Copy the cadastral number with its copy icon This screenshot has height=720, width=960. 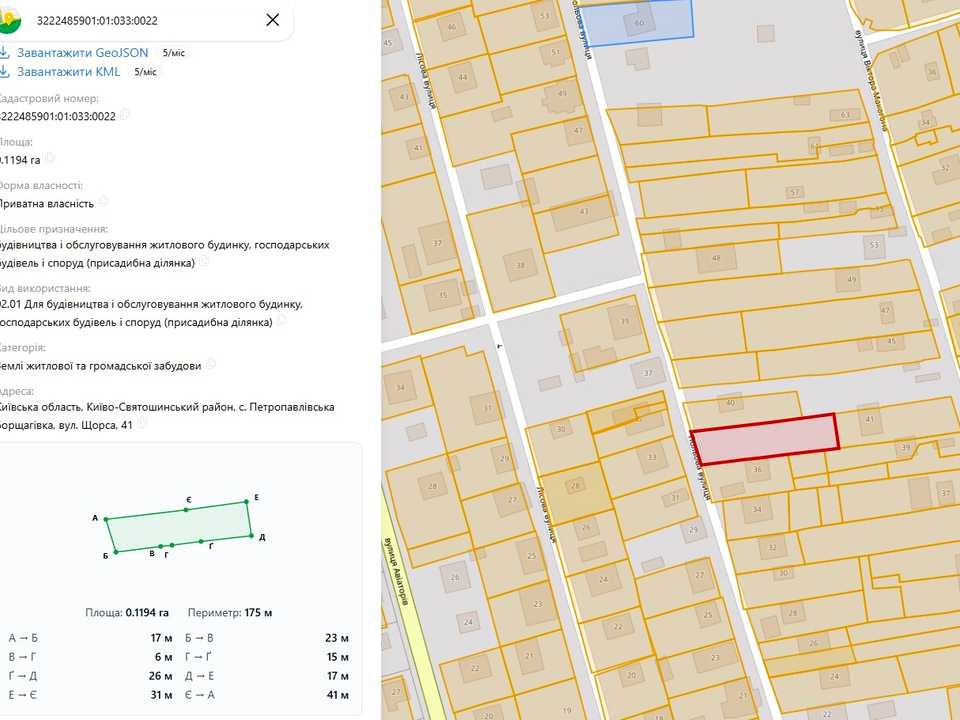tap(124, 114)
